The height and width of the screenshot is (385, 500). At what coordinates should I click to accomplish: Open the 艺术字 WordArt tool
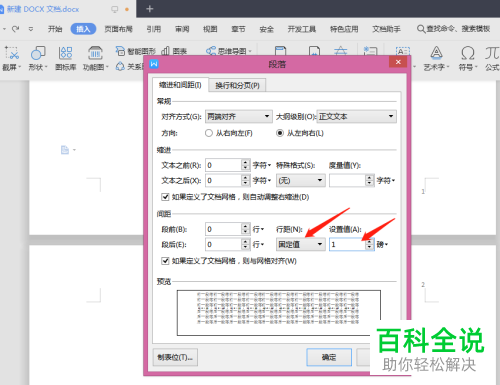[436, 59]
